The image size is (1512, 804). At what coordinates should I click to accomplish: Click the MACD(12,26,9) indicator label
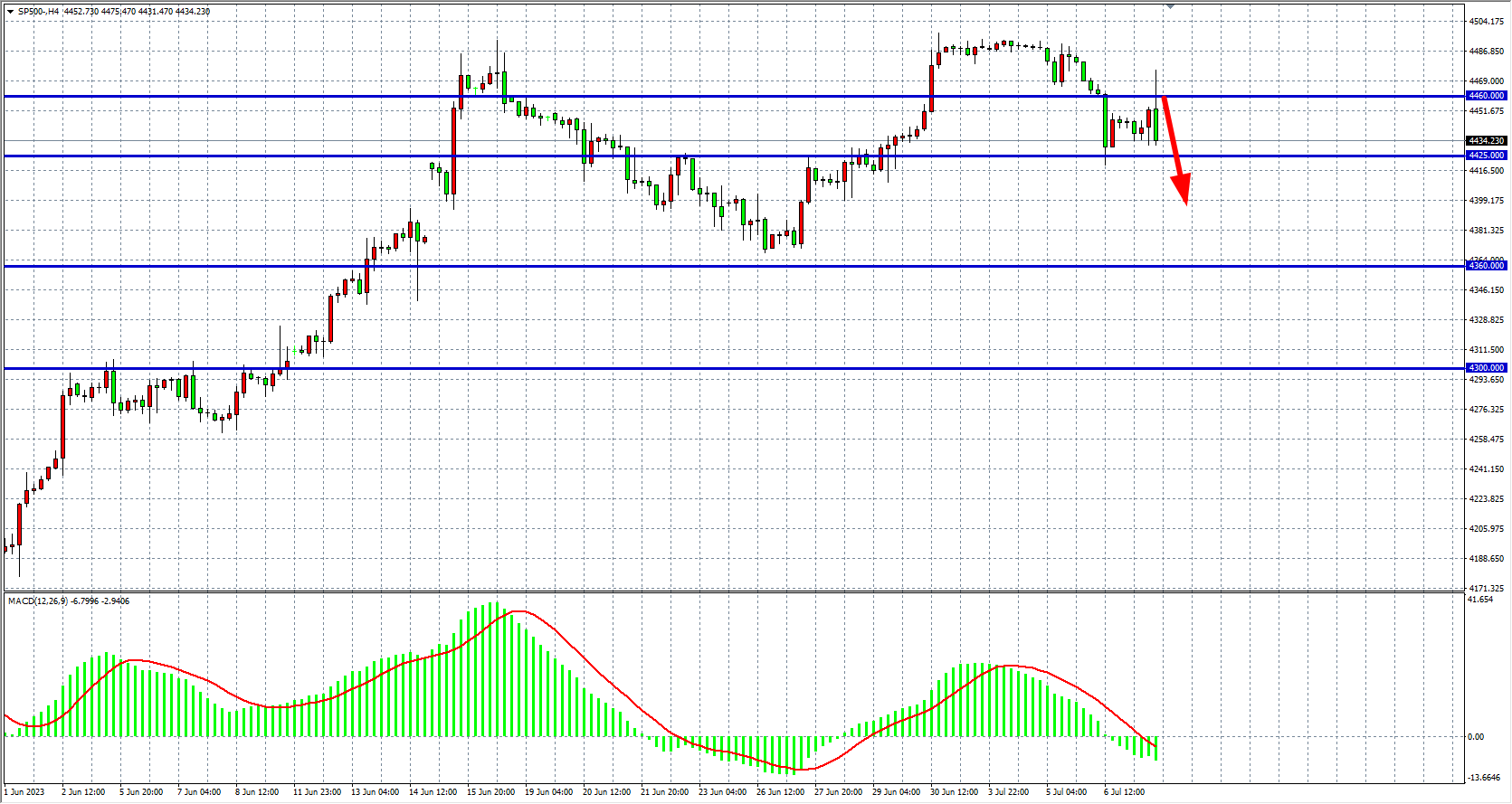click(x=37, y=601)
